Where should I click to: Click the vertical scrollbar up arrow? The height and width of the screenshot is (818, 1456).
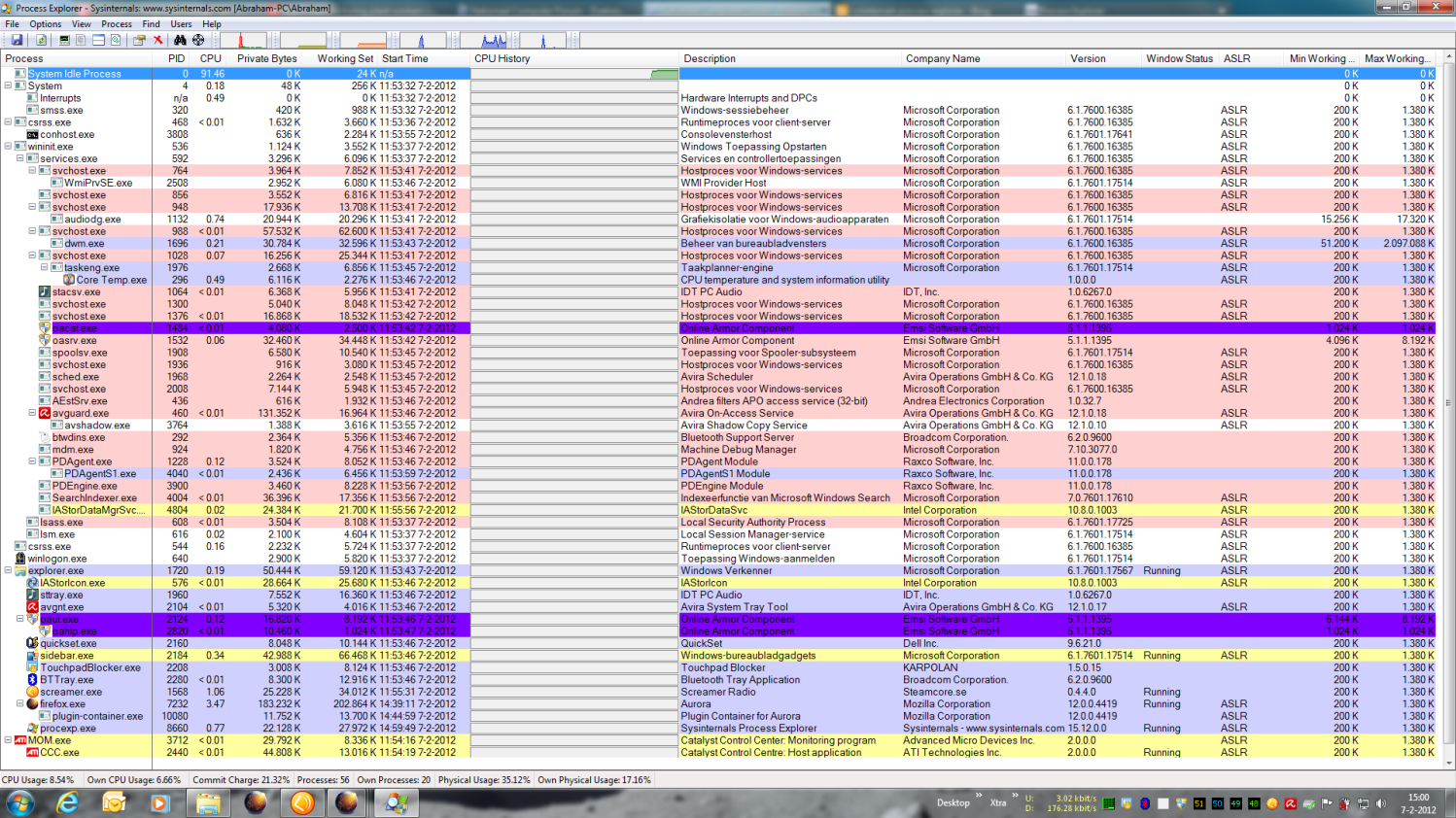[x=1448, y=58]
